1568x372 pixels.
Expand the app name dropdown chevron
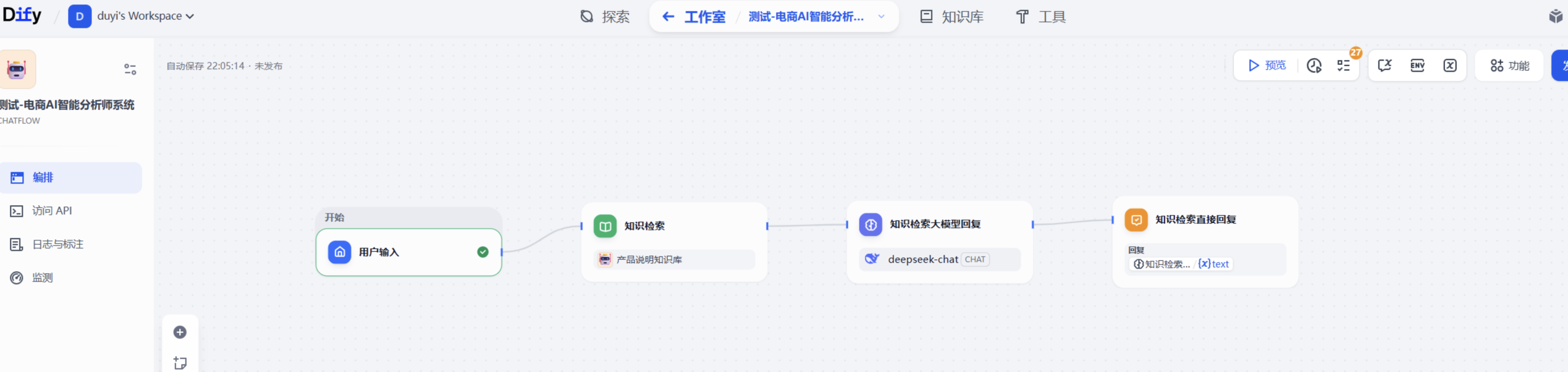point(881,17)
